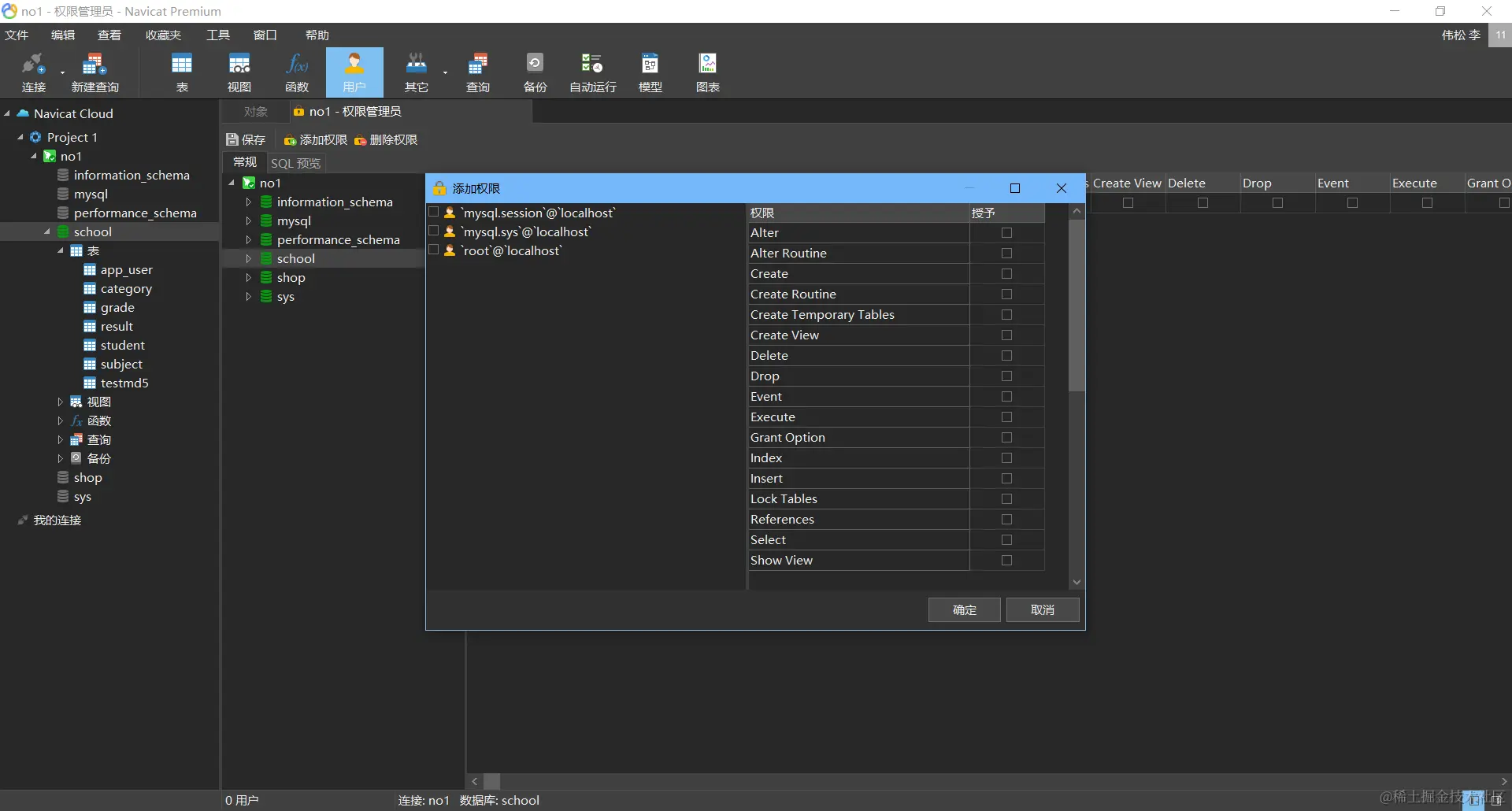
Task: Enable the Select privilege checkbox
Action: coord(1006,539)
